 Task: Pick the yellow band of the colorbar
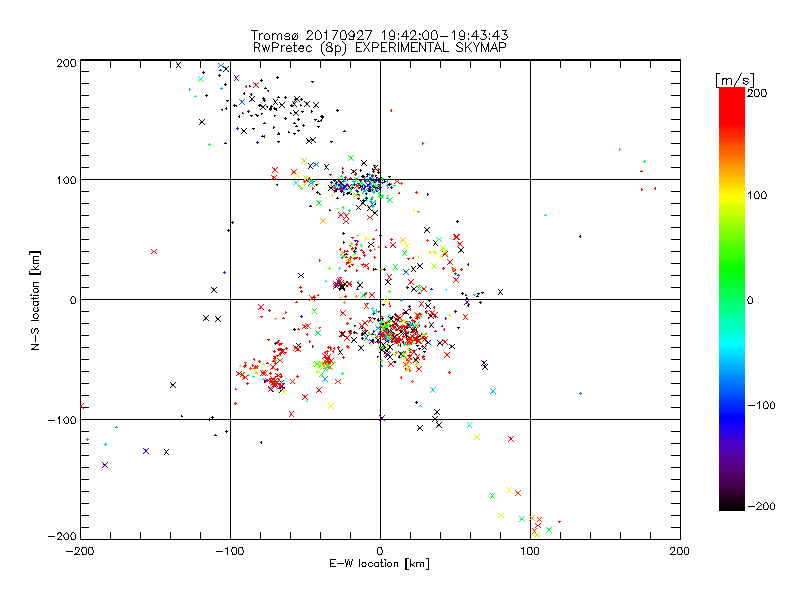click(x=732, y=195)
